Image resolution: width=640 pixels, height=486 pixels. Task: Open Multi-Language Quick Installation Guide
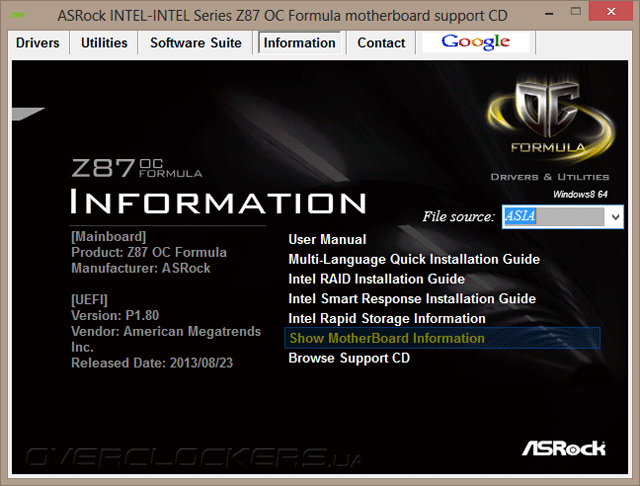(414, 259)
